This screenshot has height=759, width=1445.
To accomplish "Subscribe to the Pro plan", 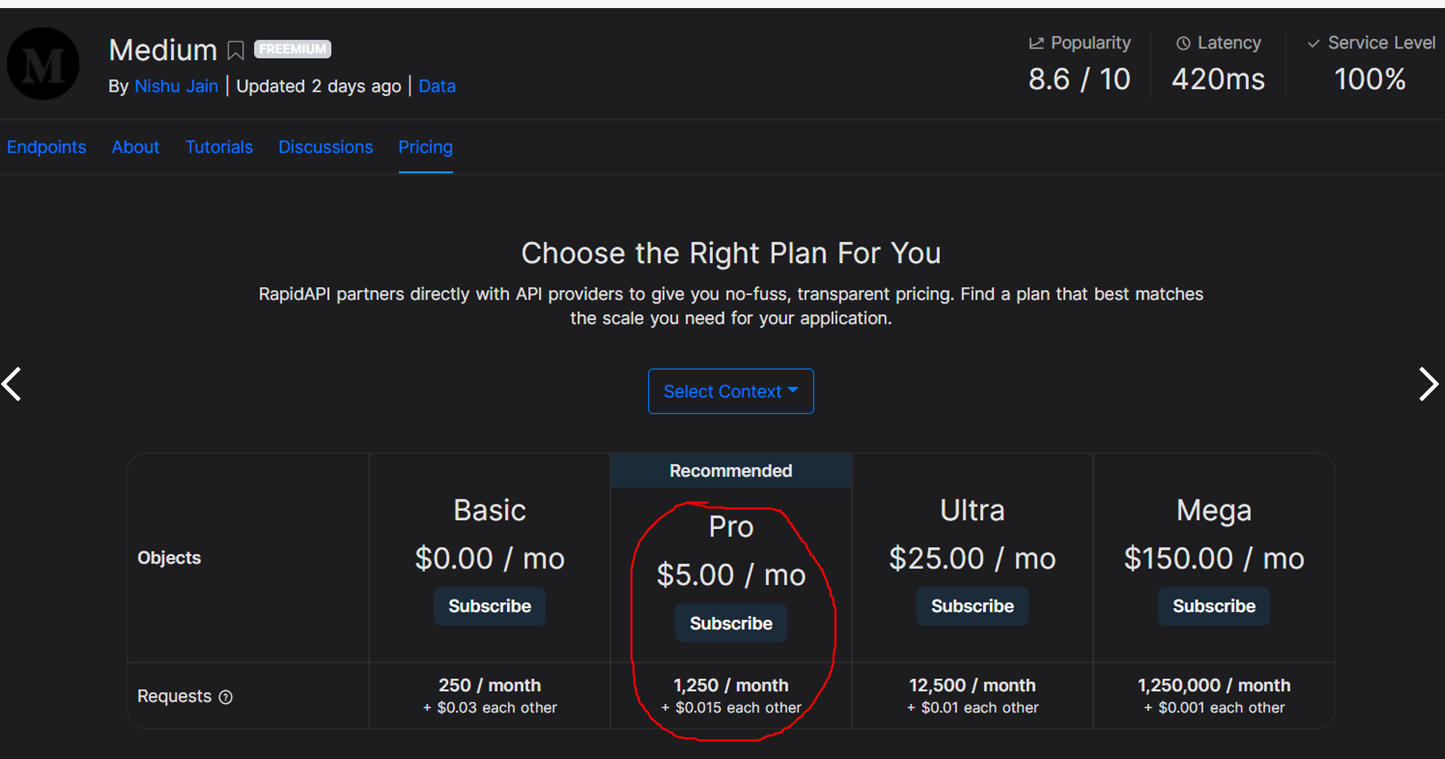I will click(x=731, y=623).
